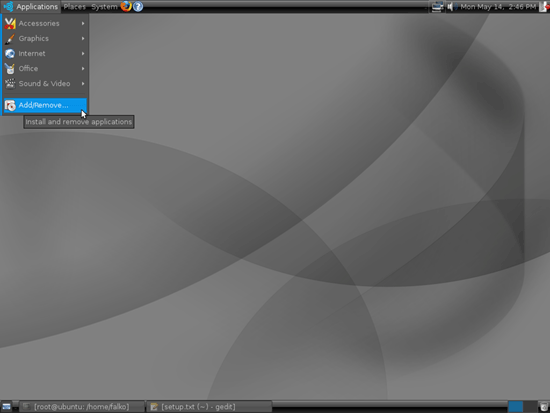This screenshot has width=550, height=413.
Task: Switch to setup.txt gedit window
Action: coord(209,407)
